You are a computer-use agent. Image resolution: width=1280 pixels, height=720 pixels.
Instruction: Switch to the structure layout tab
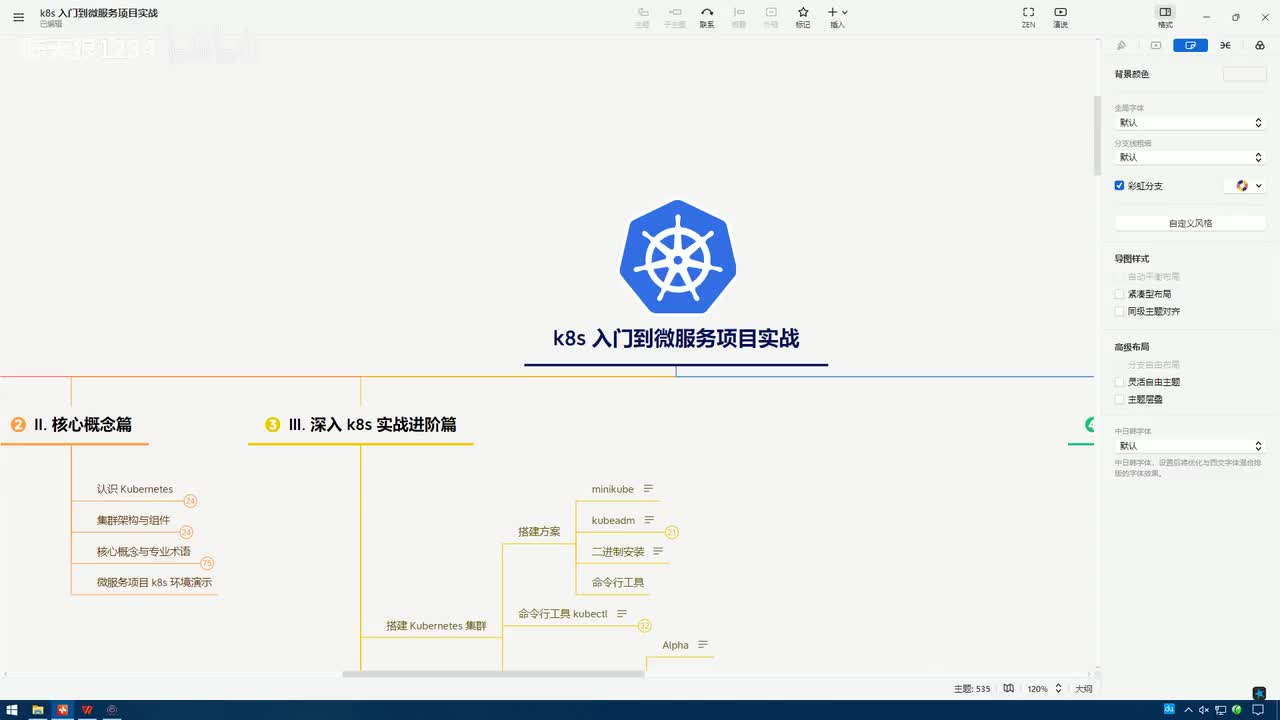(1225, 45)
